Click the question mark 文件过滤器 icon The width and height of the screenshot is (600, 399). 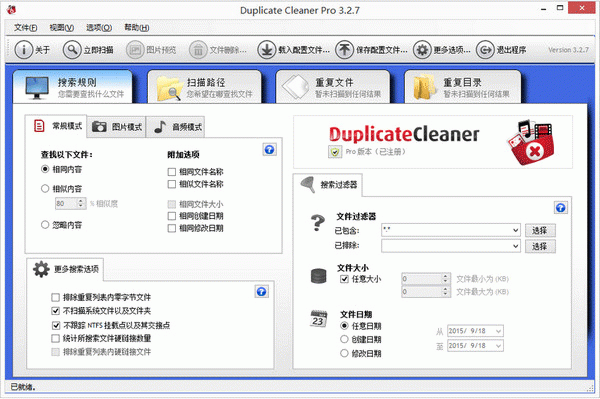tap(318, 223)
